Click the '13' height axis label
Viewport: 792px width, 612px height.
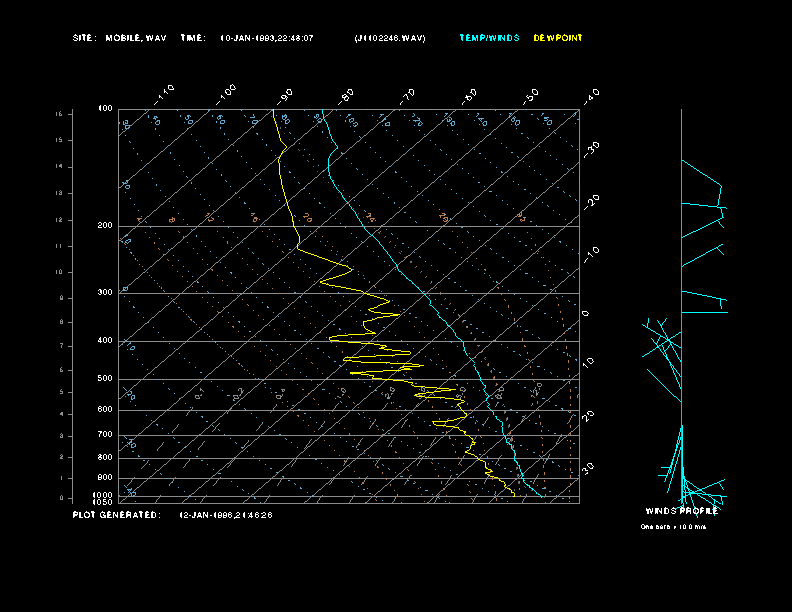[60, 193]
